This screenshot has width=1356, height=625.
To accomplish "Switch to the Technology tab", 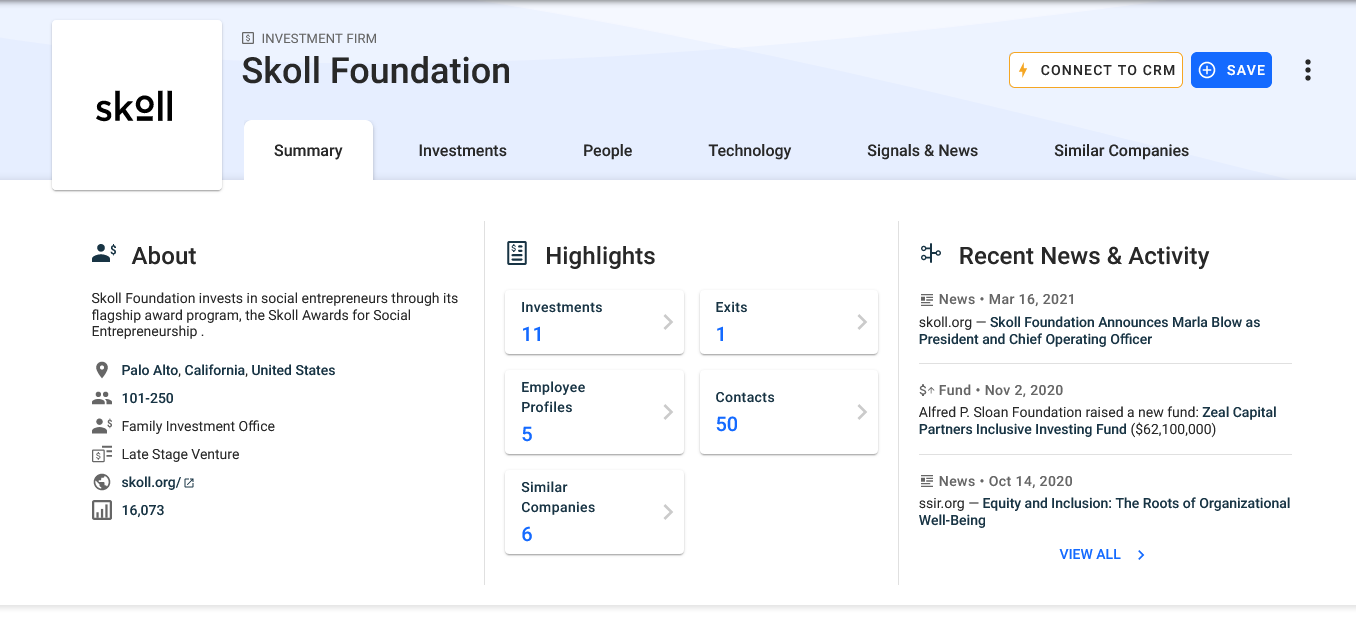I will [x=750, y=151].
